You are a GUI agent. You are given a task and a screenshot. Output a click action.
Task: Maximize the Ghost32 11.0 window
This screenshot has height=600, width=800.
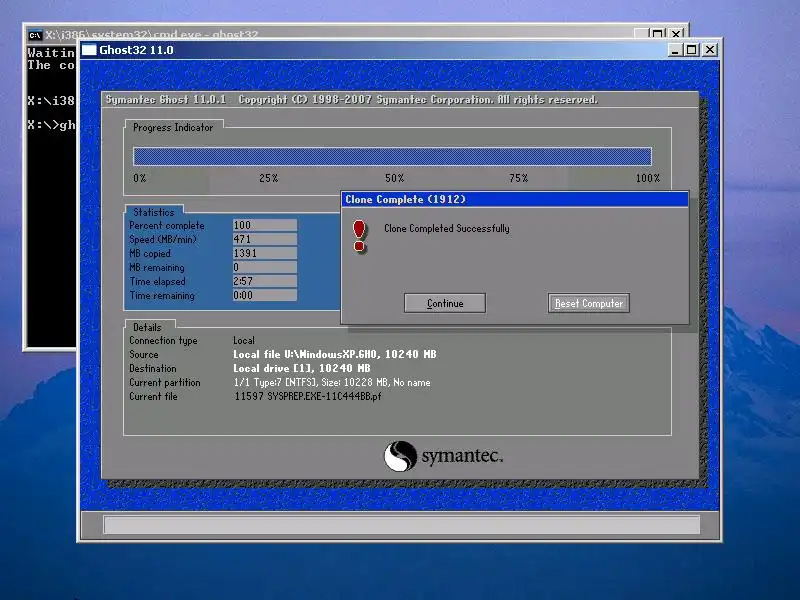(691, 50)
